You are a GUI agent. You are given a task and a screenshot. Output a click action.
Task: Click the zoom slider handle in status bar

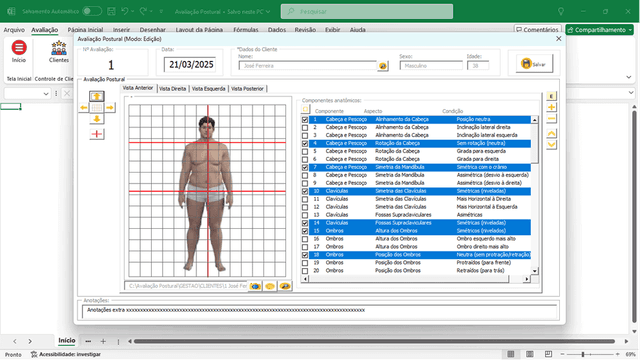pyautogui.click(x=583, y=354)
